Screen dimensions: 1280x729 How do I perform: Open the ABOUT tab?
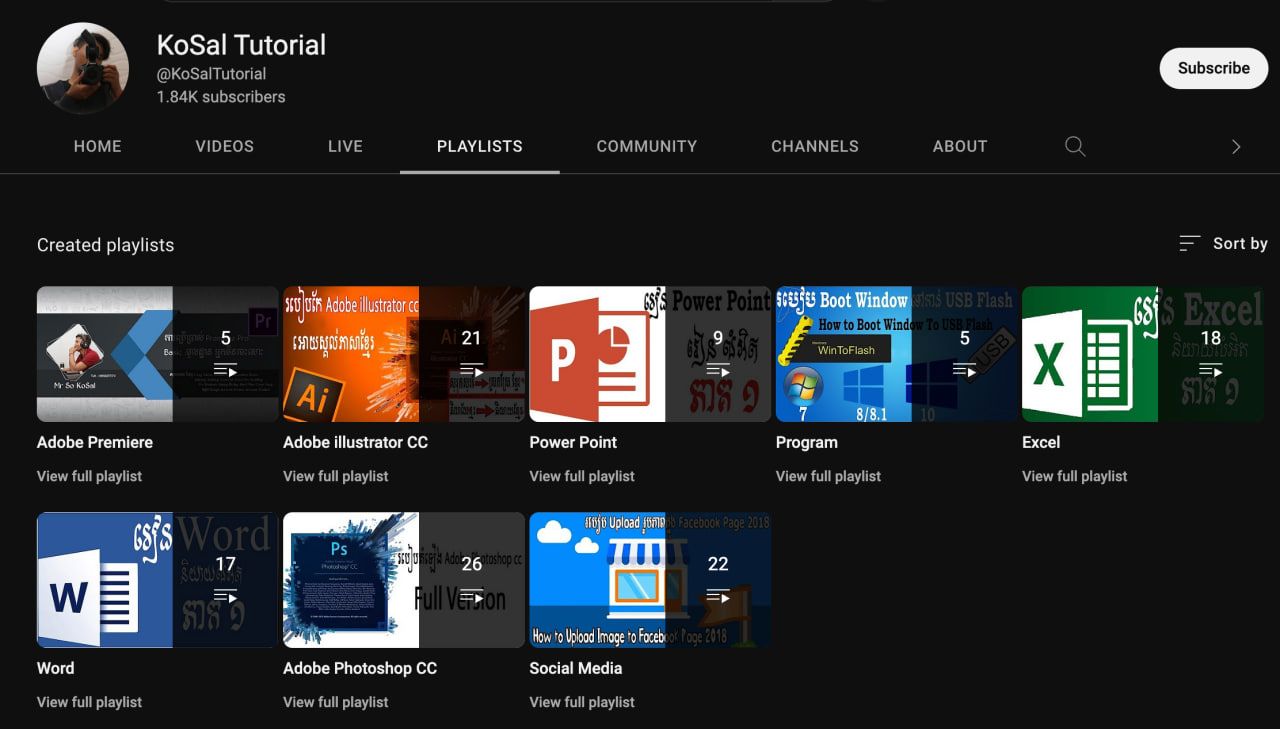[x=960, y=146]
